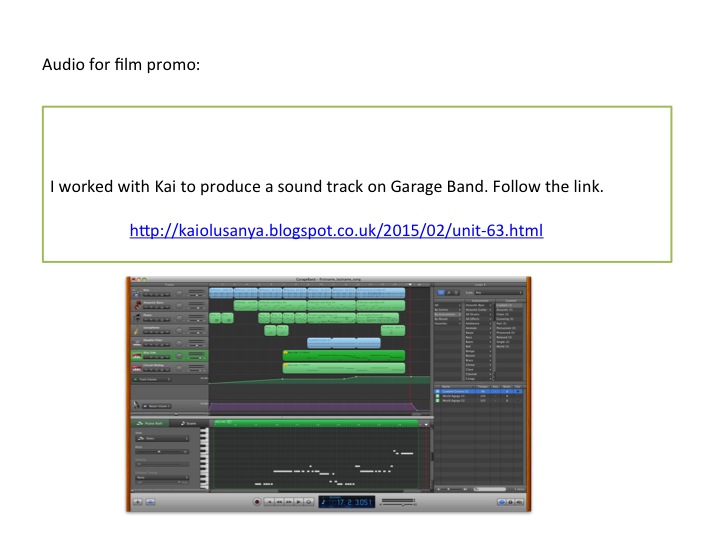Screen dimensions: 720x540
Task: Expand By Moods in the loop browser
Action: tap(448, 319)
